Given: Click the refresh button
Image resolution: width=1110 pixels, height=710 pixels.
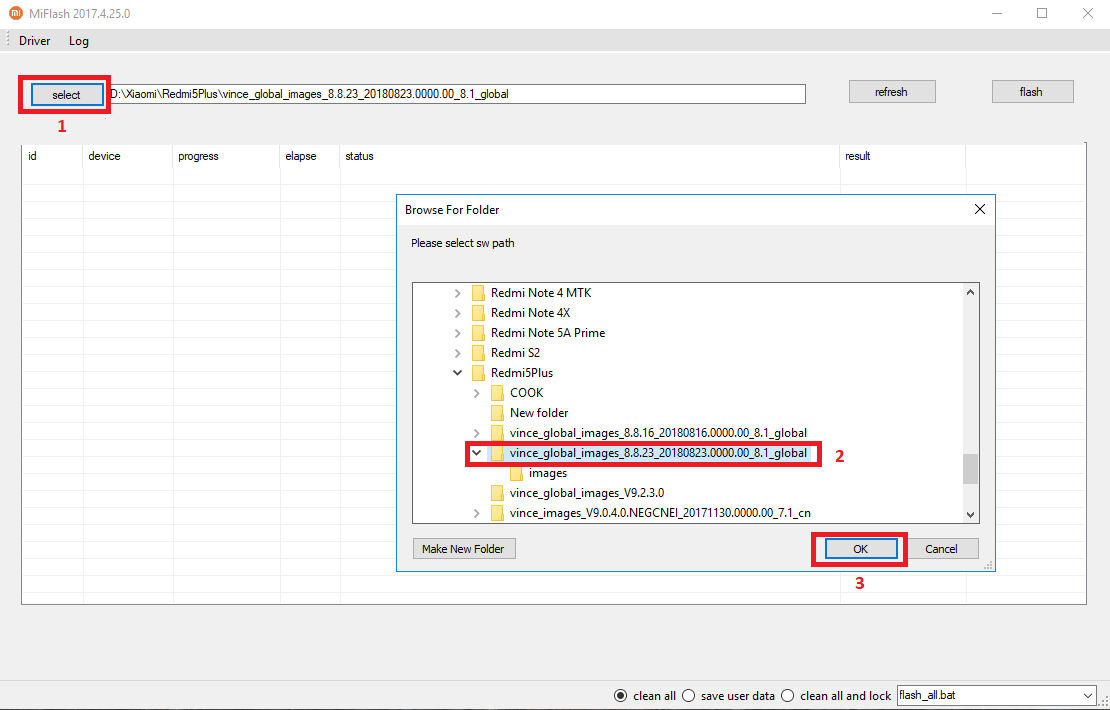Looking at the screenshot, I should [891, 92].
